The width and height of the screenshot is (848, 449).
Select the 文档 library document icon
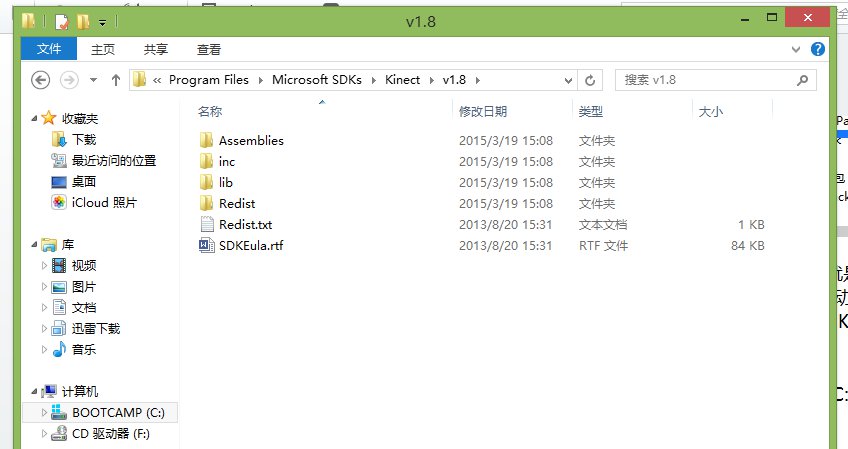point(59,308)
